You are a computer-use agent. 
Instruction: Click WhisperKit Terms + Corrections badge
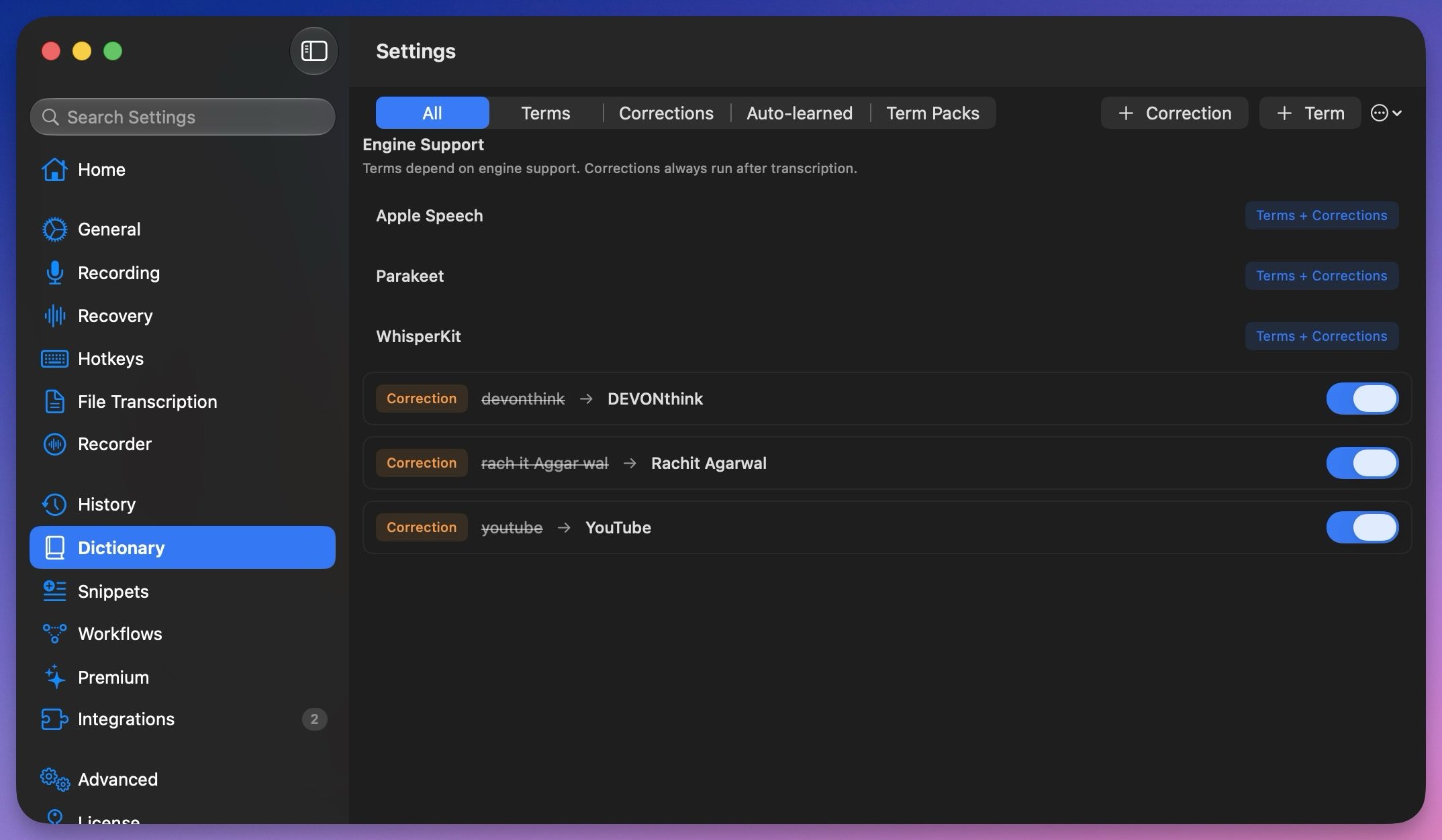[x=1322, y=336]
